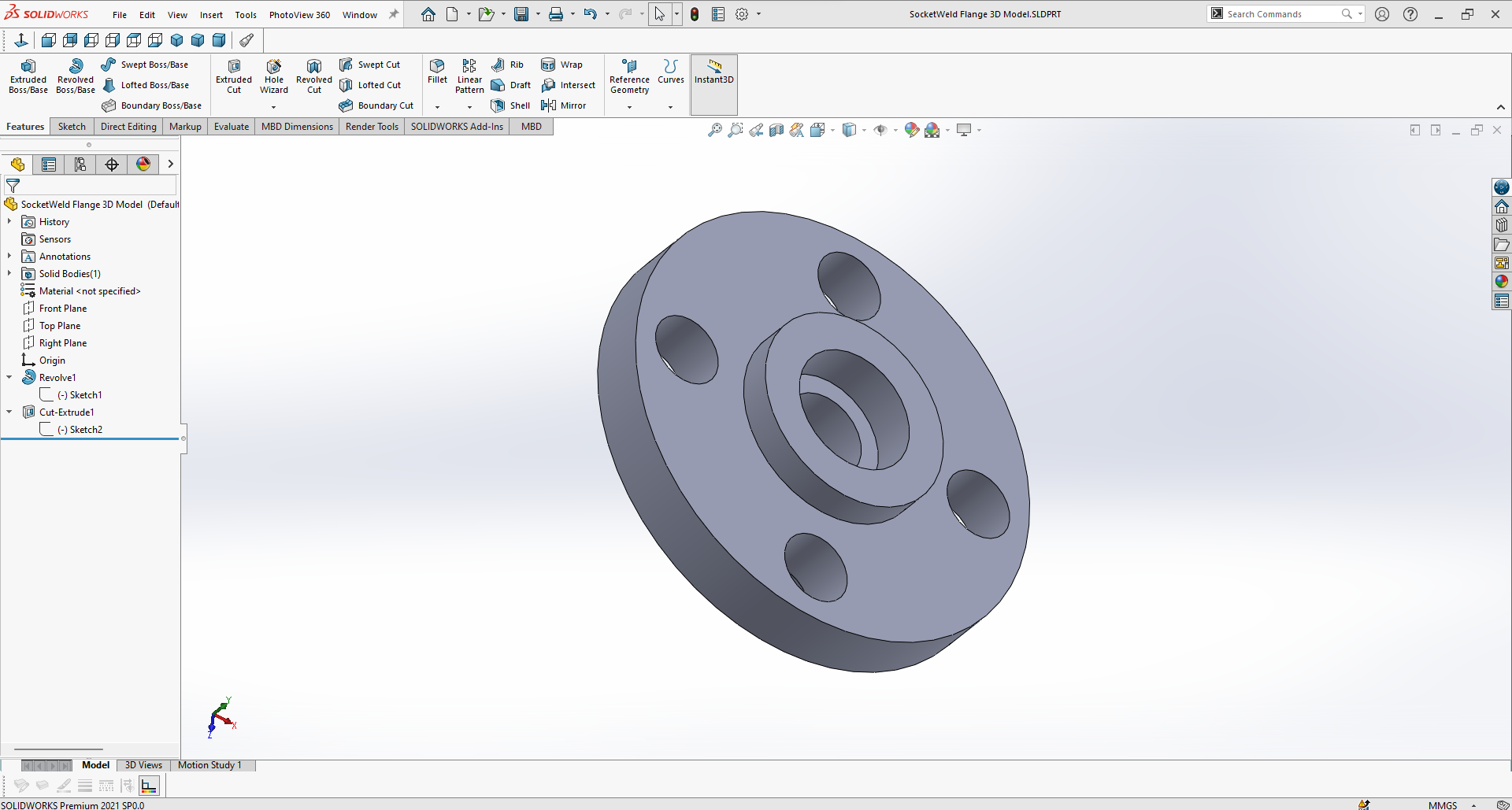
Task: Open the Edit Appearance color ball
Action: pos(912,130)
